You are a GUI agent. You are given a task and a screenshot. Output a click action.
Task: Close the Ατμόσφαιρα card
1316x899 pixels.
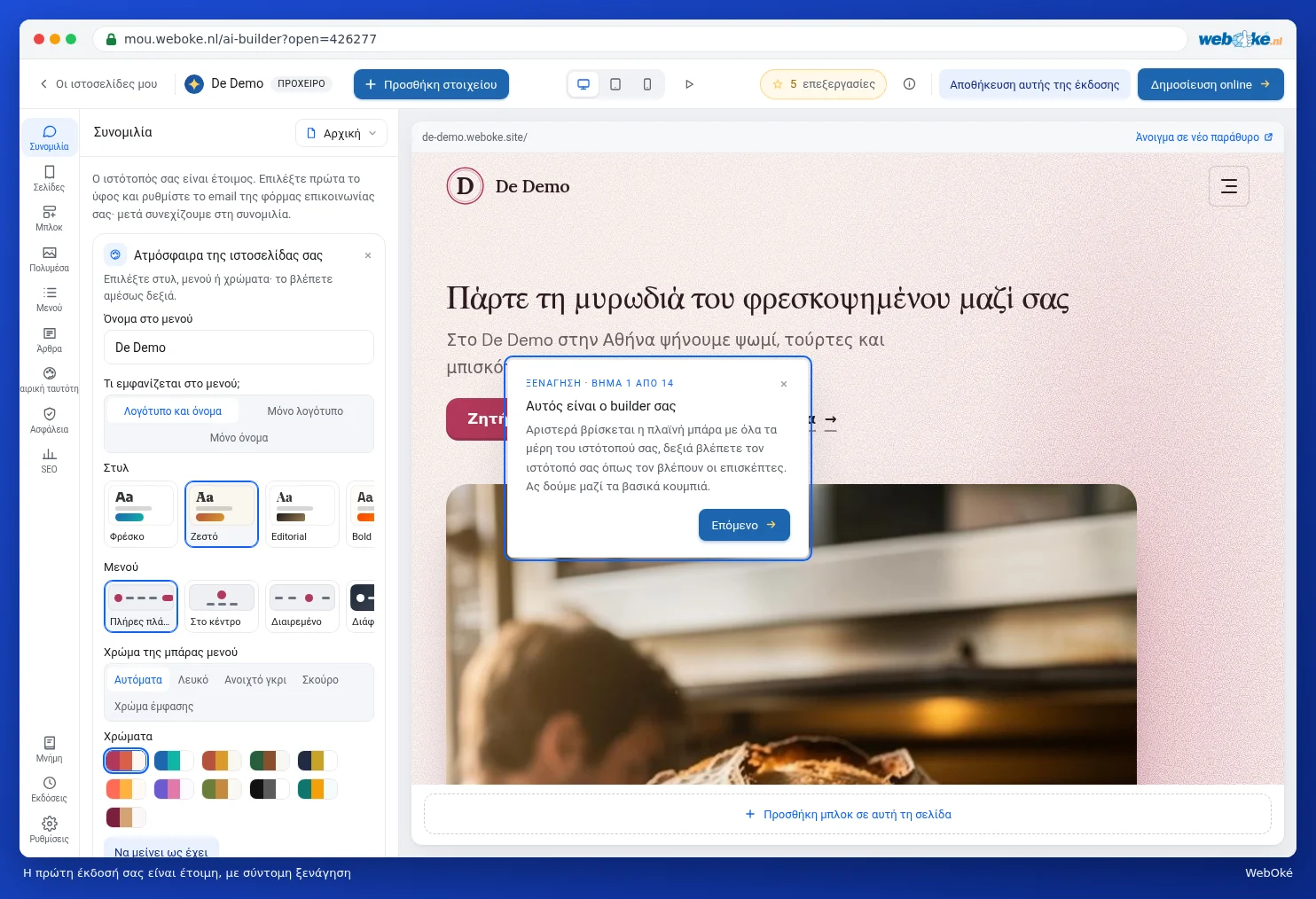(x=368, y=255)
